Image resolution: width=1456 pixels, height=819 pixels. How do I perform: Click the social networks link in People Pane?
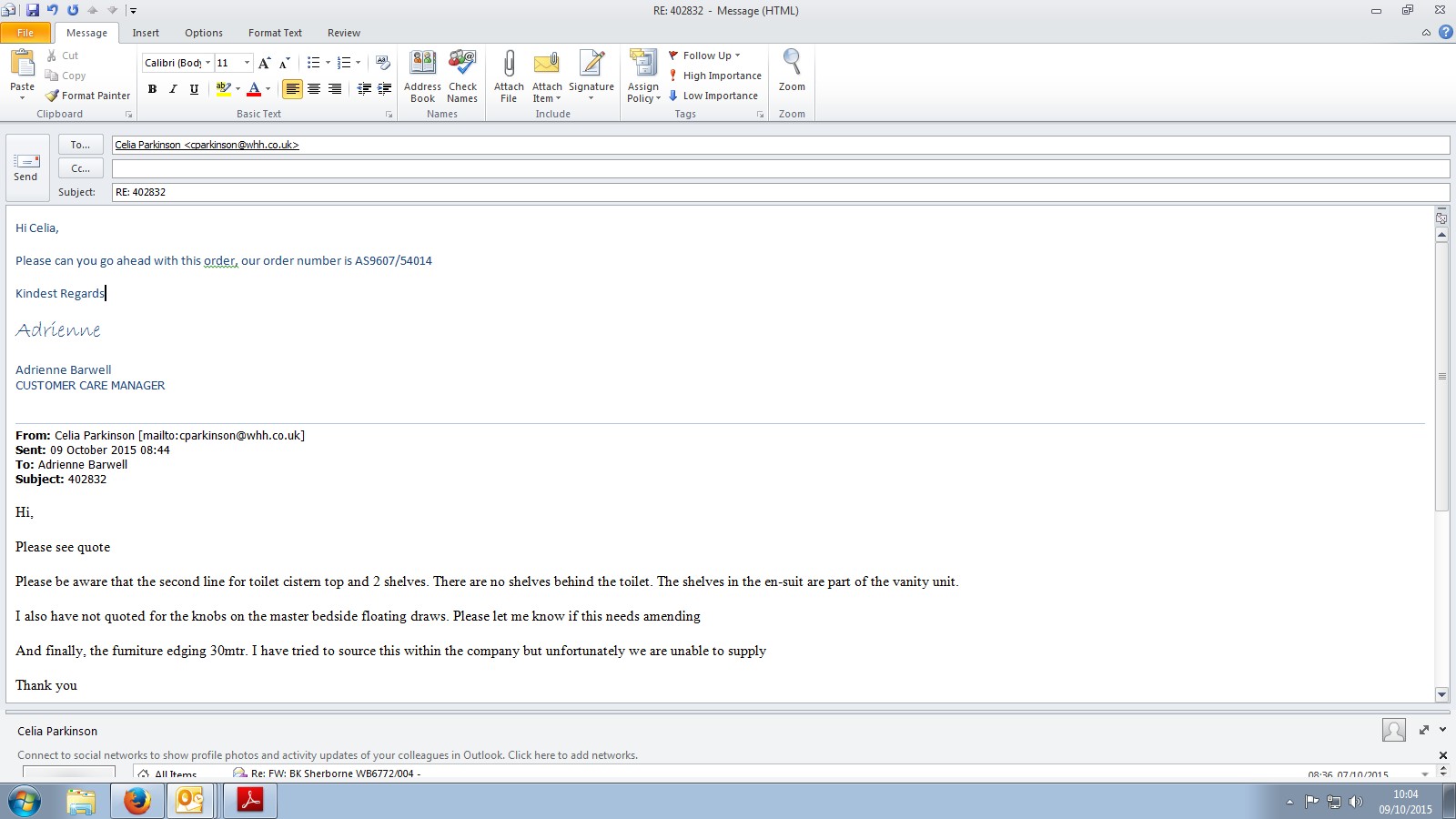click(328, 755)
